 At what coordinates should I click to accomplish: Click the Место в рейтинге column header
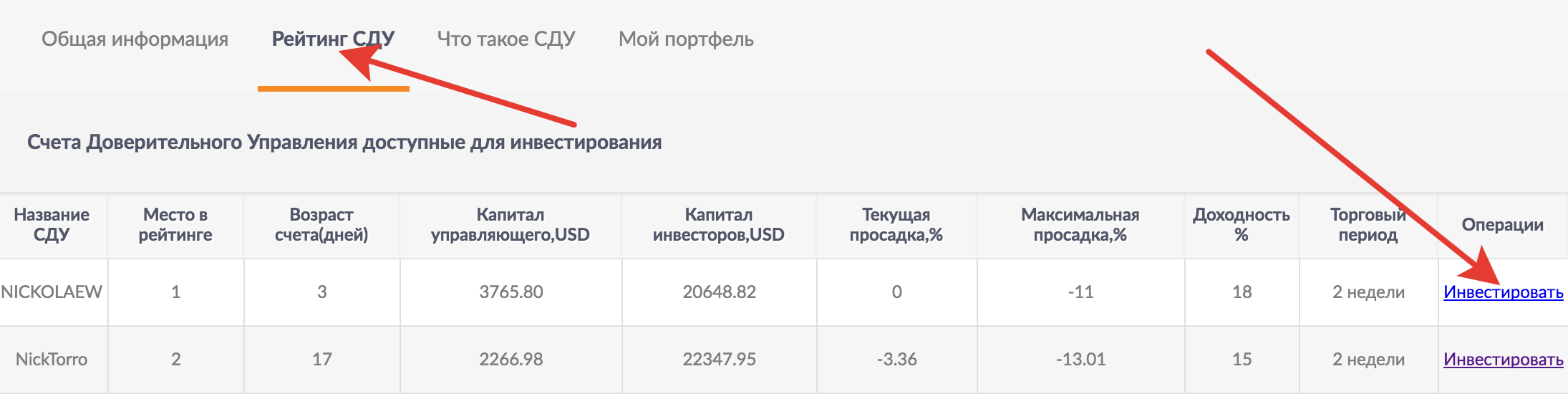click(175, 225)
